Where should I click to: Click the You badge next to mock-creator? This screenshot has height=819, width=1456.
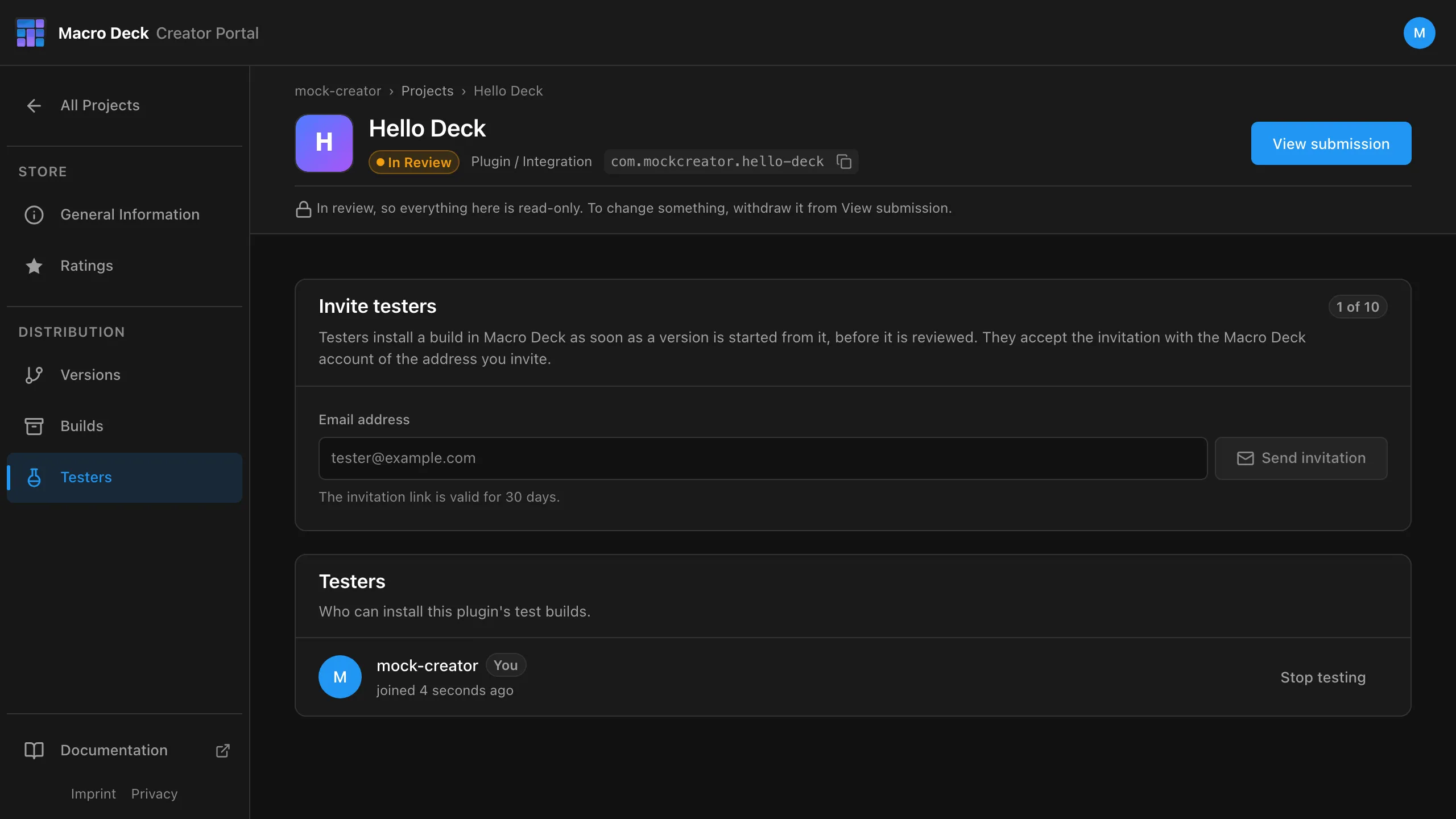506,665
